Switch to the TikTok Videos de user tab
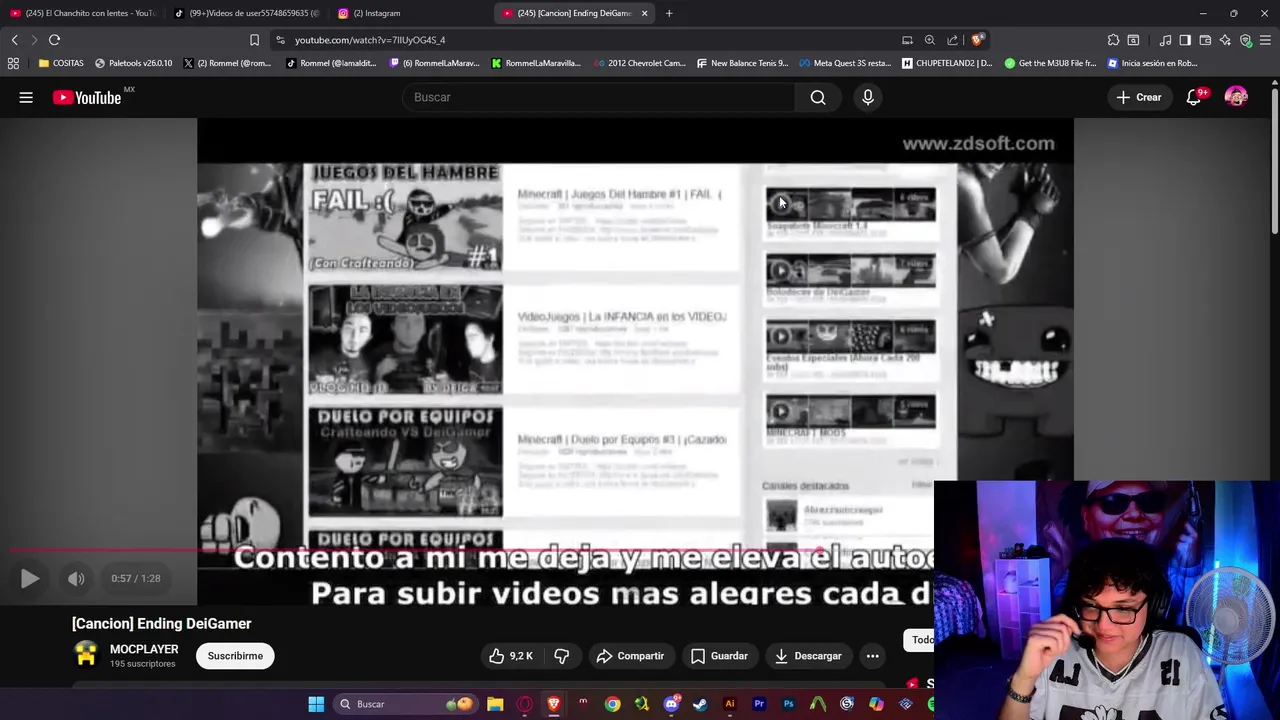Viewport: 1280px width, 720px height. tap(247, 13)
